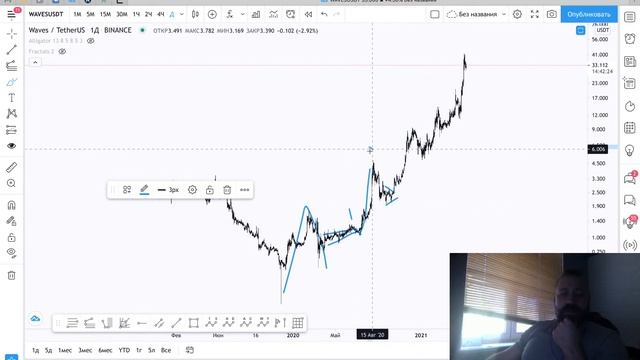
Task: Select the 30M timeframe
Action: [x=122, y=14]
